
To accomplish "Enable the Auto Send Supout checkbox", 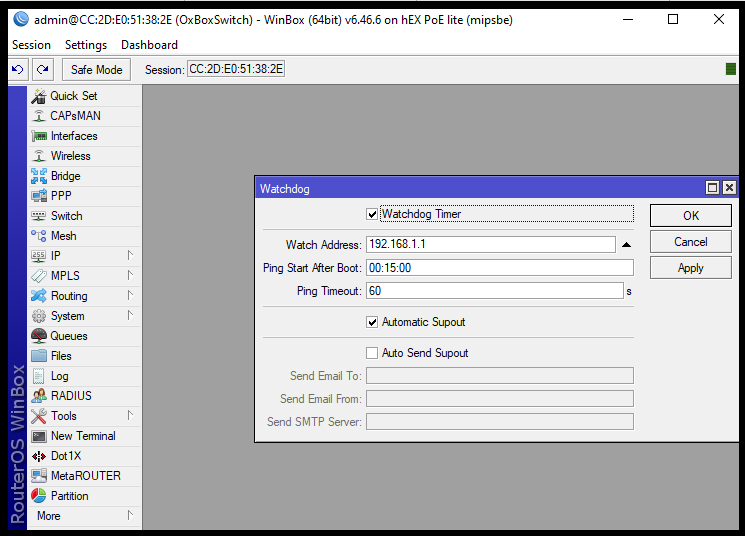I will [x=372, y=353].
